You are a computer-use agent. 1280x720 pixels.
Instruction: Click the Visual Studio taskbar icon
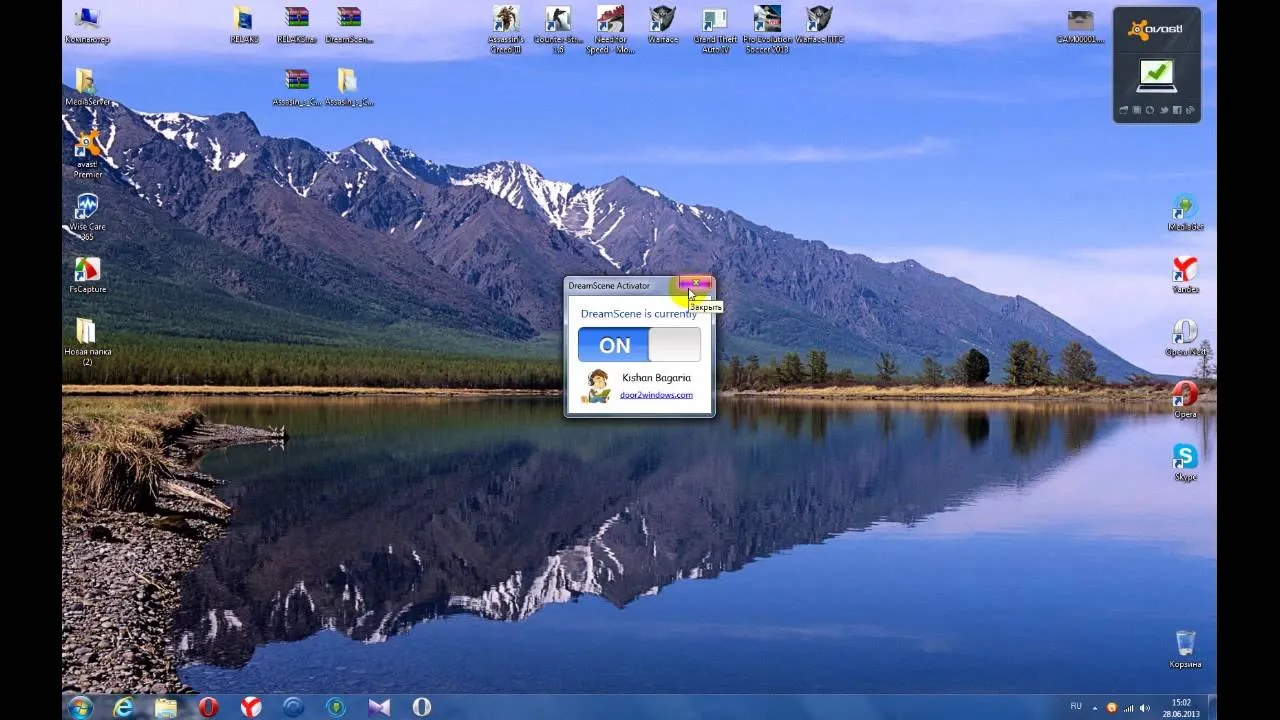379,707
